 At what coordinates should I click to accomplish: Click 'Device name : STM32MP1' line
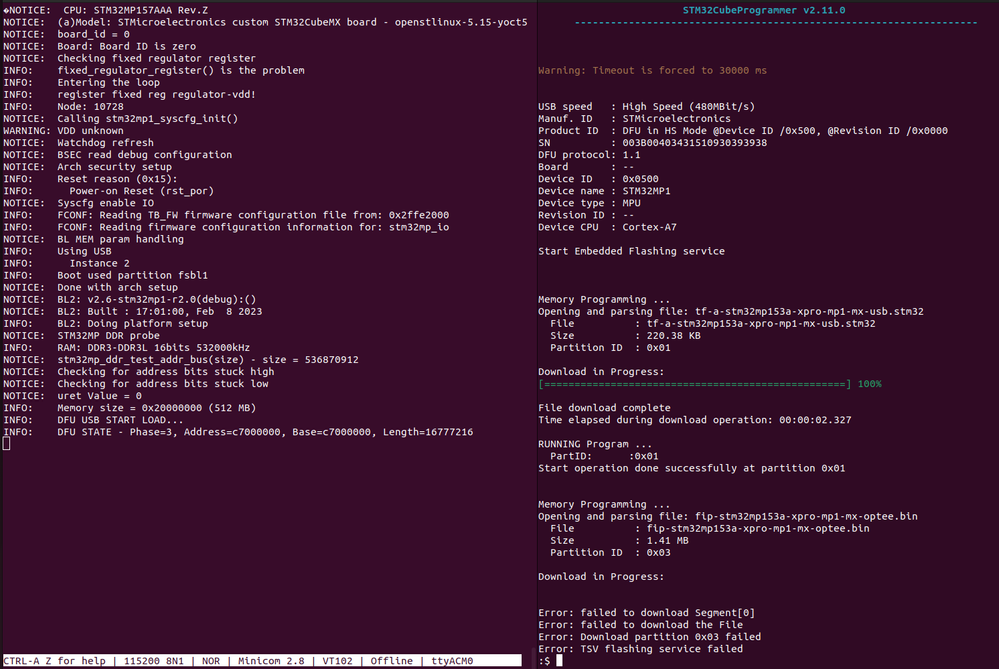tap(604, 191)
